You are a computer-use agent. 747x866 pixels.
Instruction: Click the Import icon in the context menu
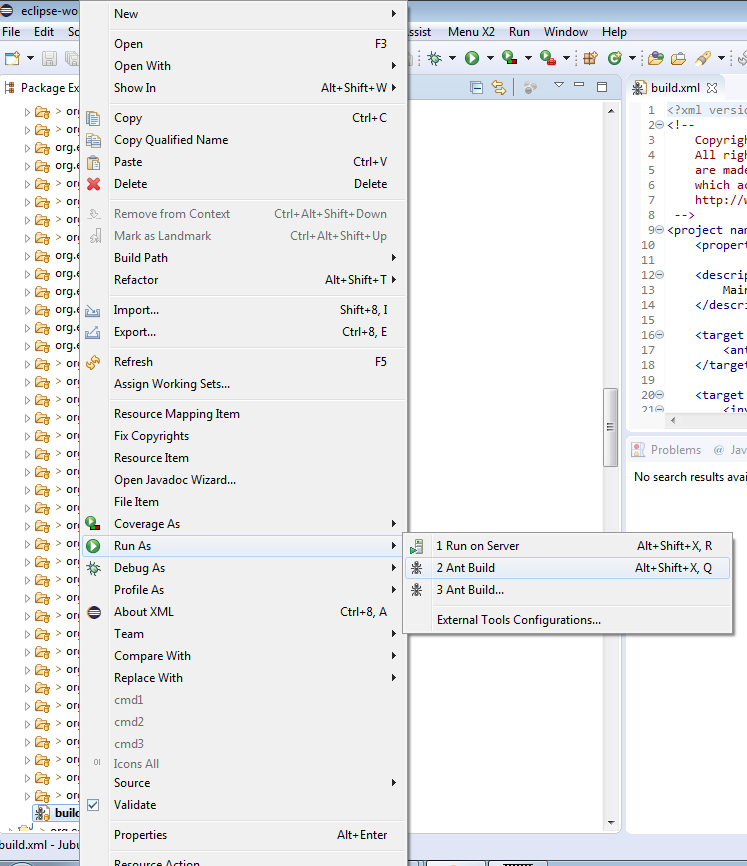pyautogui.click(x=93, y=310)
